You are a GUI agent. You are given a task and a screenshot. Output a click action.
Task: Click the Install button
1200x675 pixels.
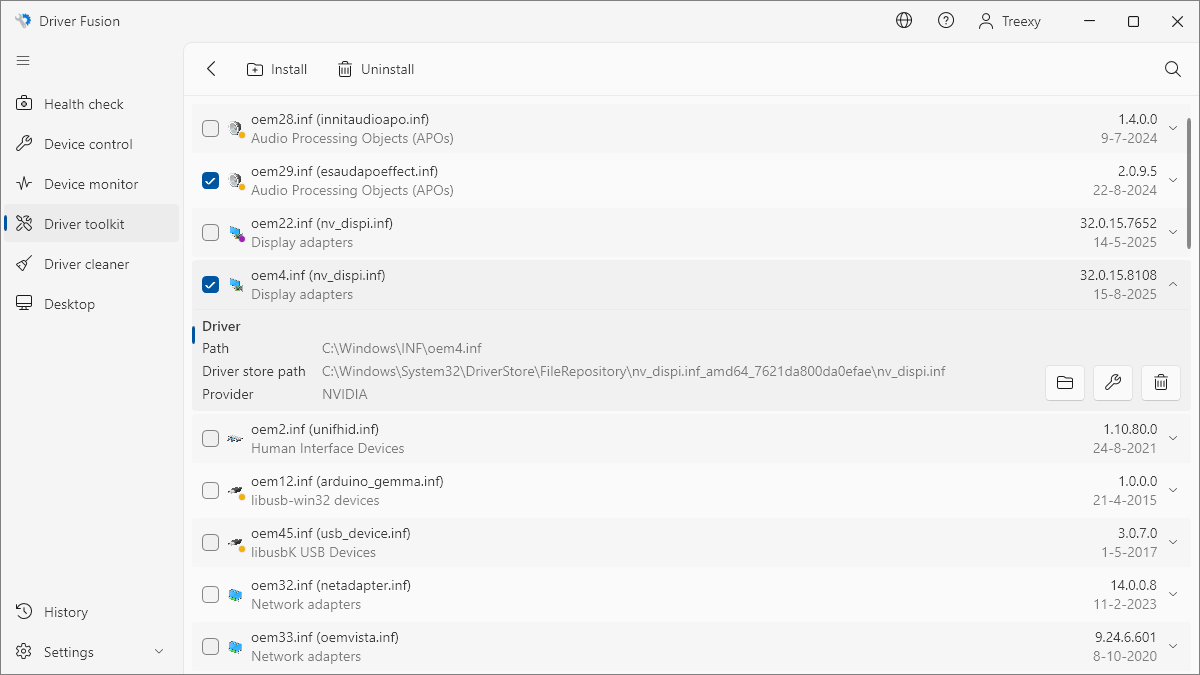click(277, 69)
